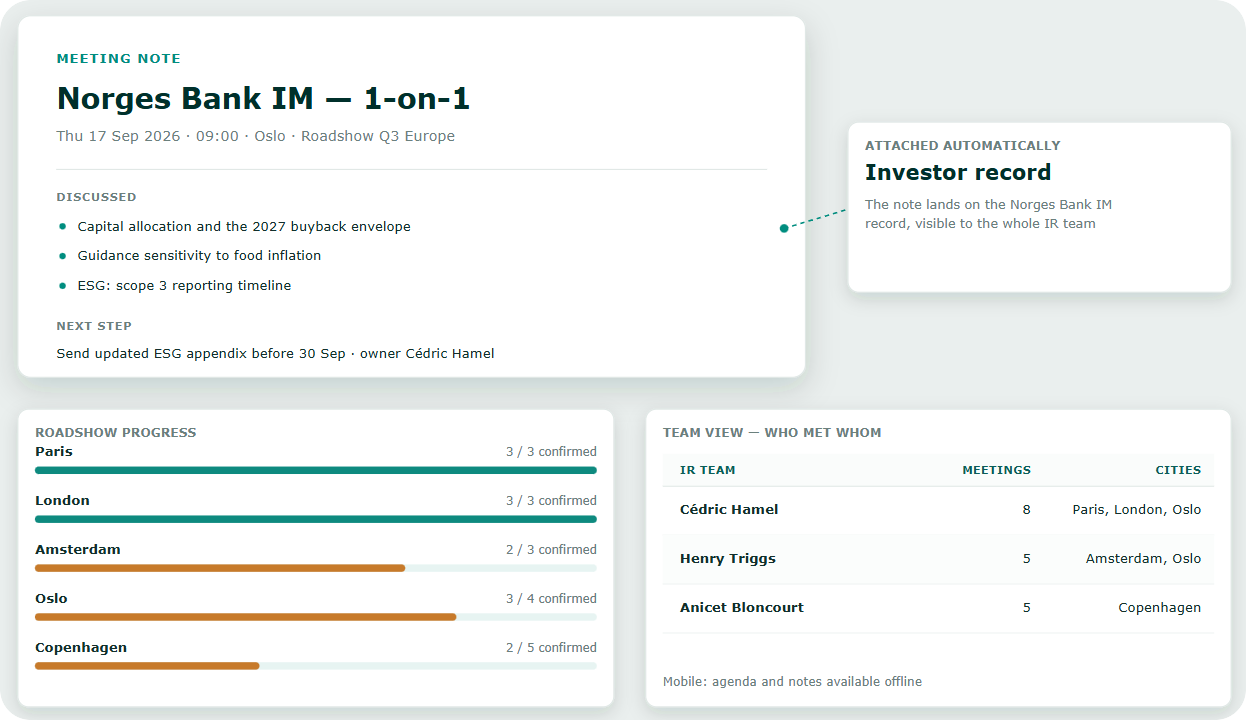Click the Copenhagen city label in progress

81,648
